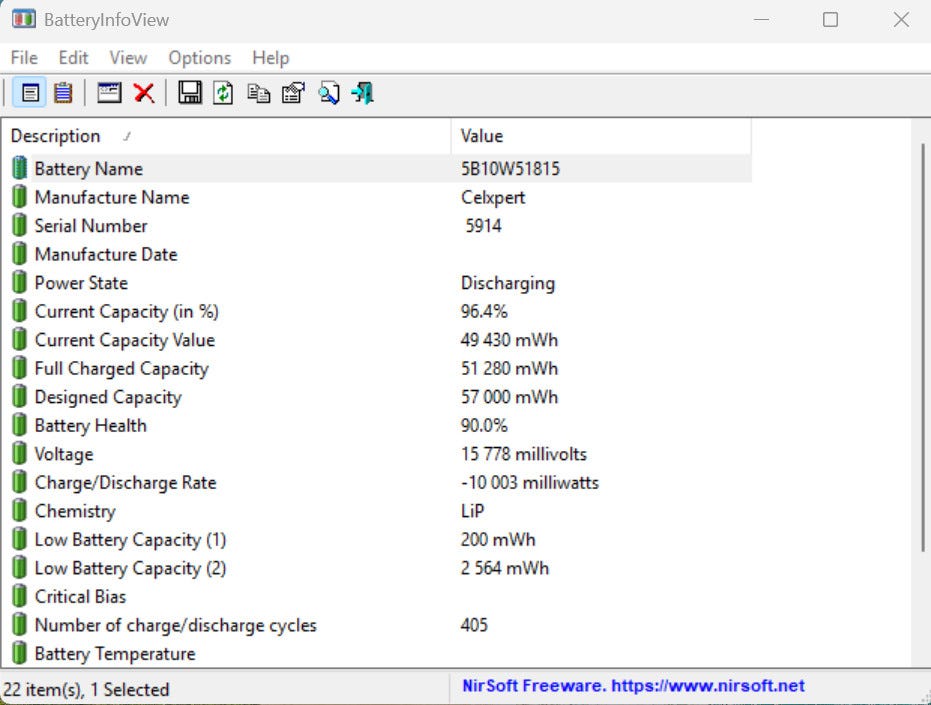Click battery icon beside Battery Name
Screen dimensions: 931x705
pyautogui.click(x=20, y=168)
